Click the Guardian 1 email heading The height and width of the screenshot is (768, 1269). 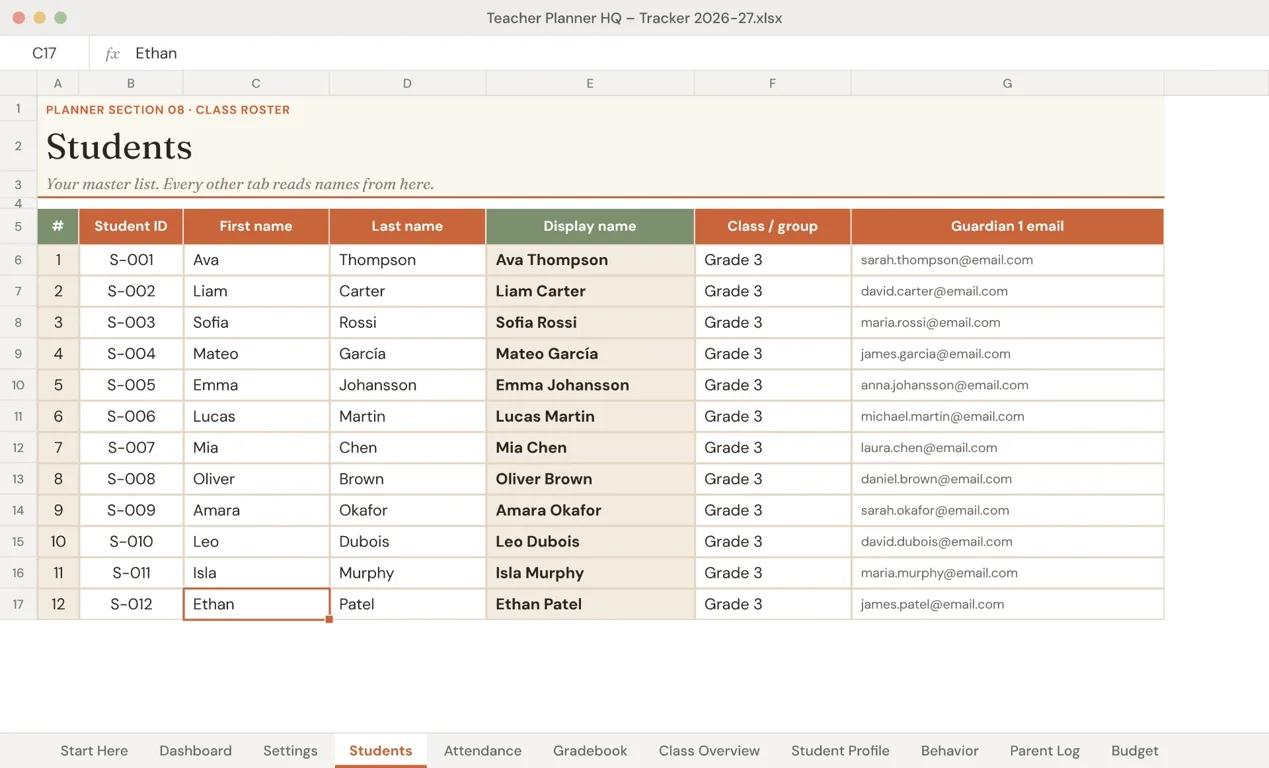point(1007,226)
